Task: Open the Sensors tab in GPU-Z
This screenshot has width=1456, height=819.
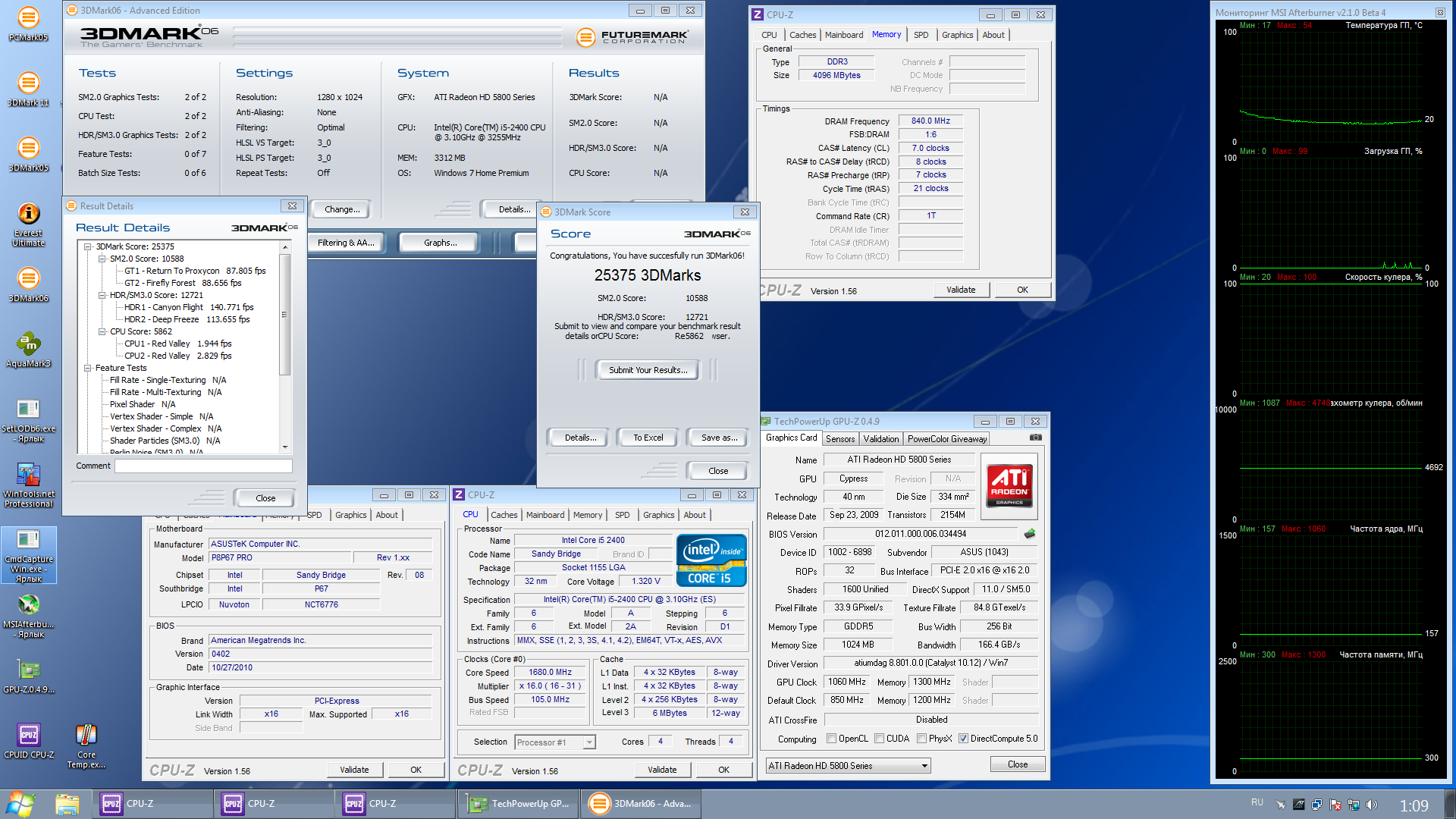Action: click(x=840, y=439)
